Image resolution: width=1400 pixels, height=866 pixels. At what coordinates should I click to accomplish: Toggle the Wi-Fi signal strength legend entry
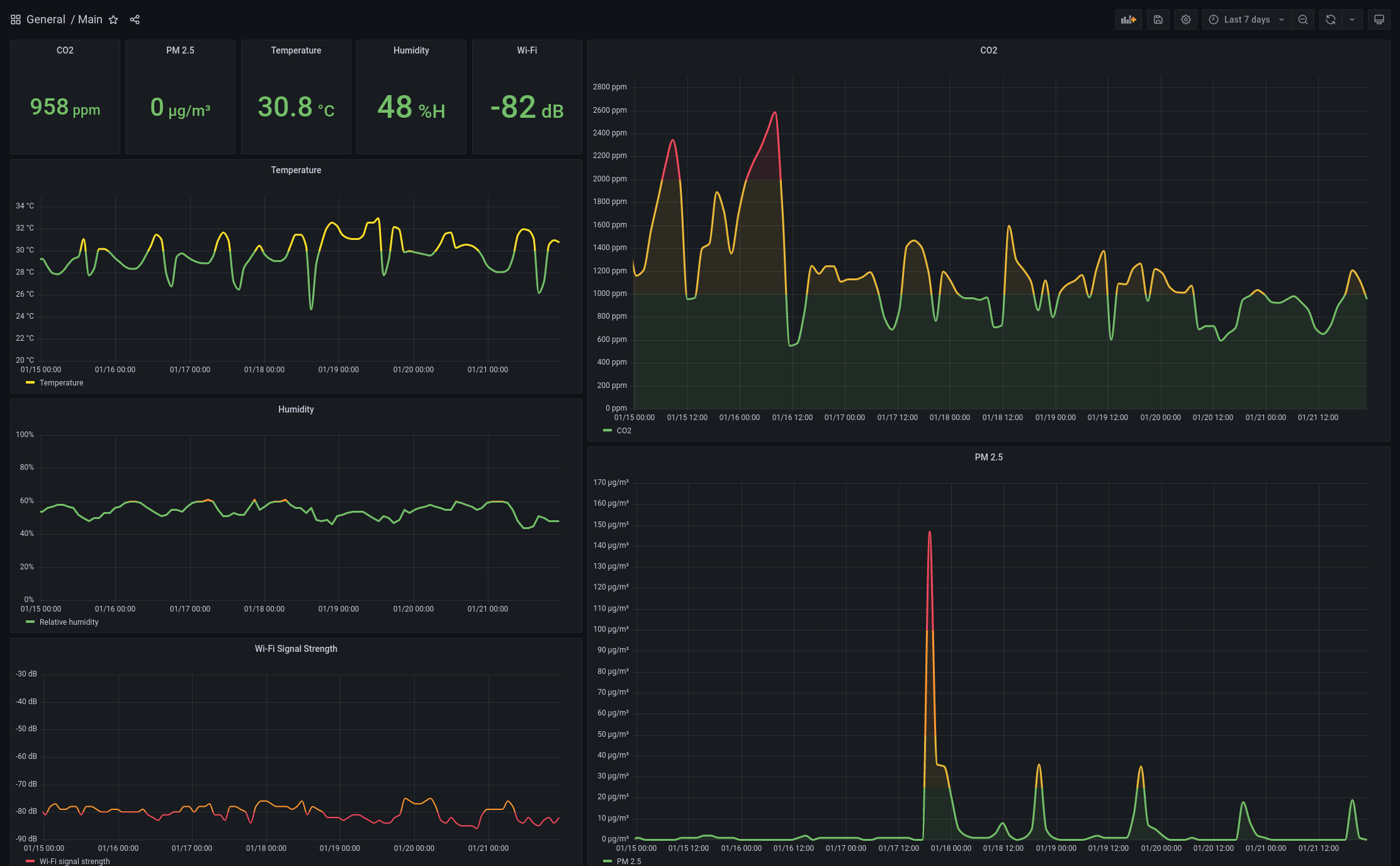(x=74, y=861)
